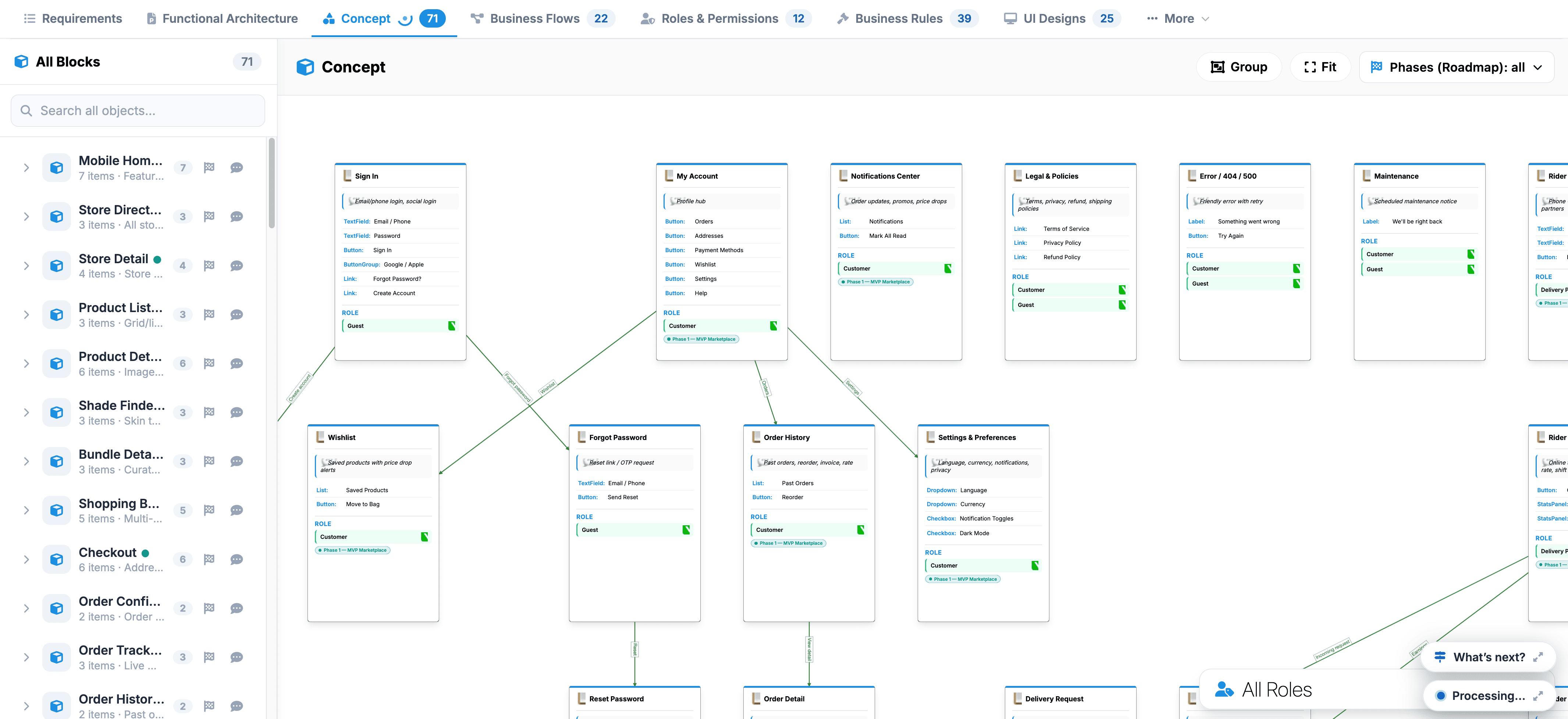
Task: Click the phase flag icon for Shade Finder
Action: pos(209,412)
